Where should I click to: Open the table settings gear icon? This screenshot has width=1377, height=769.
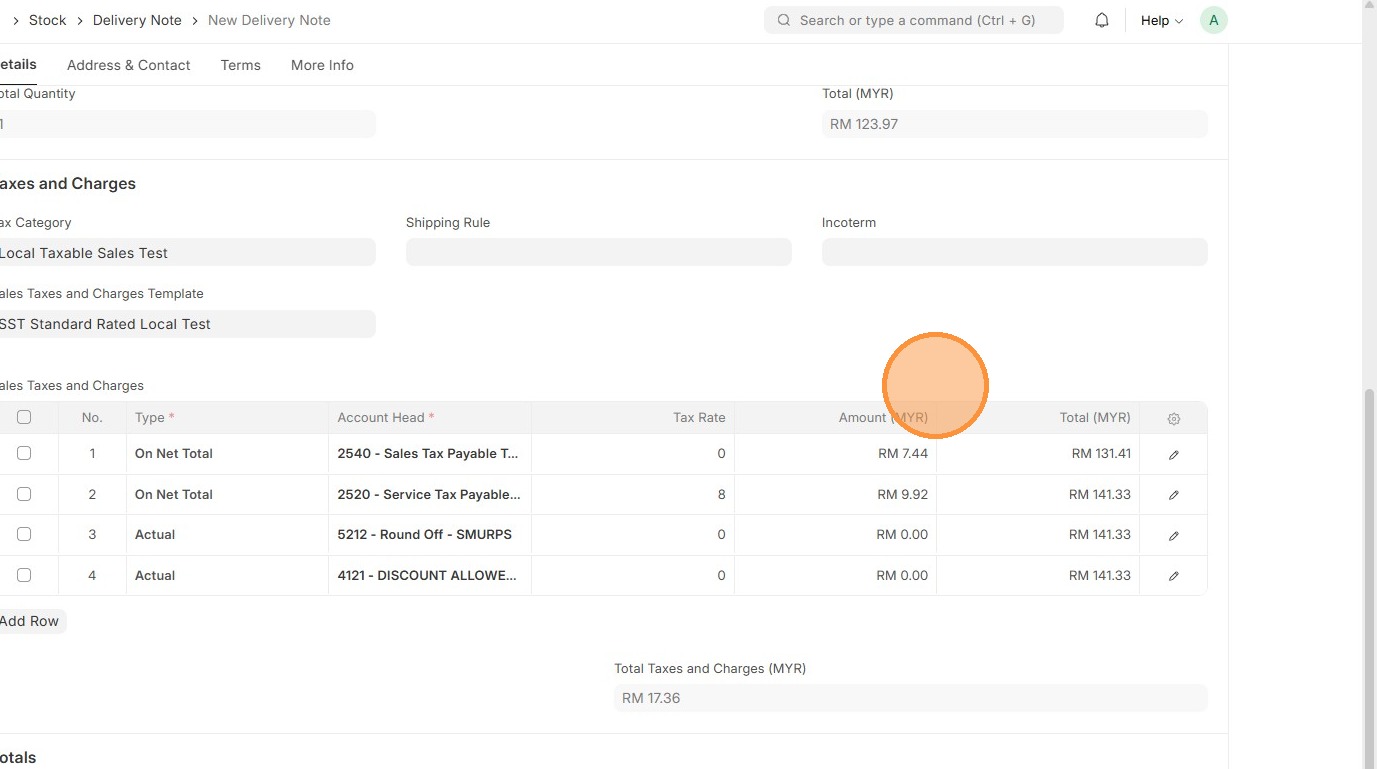pos(1174,418)
